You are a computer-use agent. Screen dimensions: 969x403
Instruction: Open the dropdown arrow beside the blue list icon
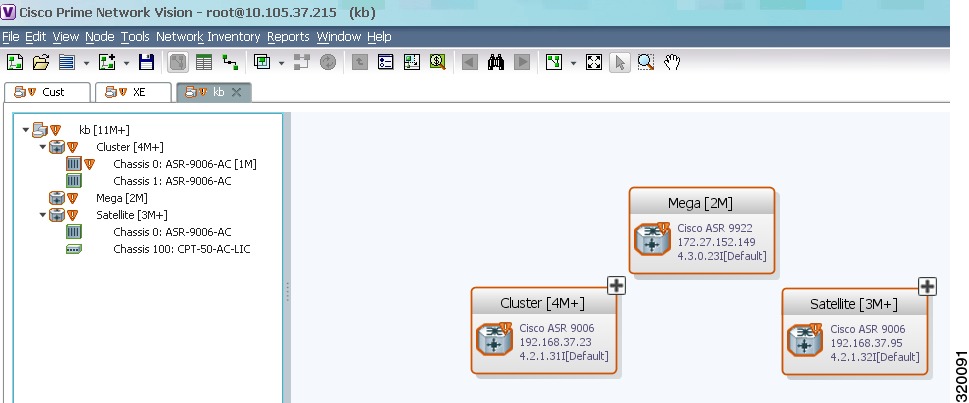[86, 62]
